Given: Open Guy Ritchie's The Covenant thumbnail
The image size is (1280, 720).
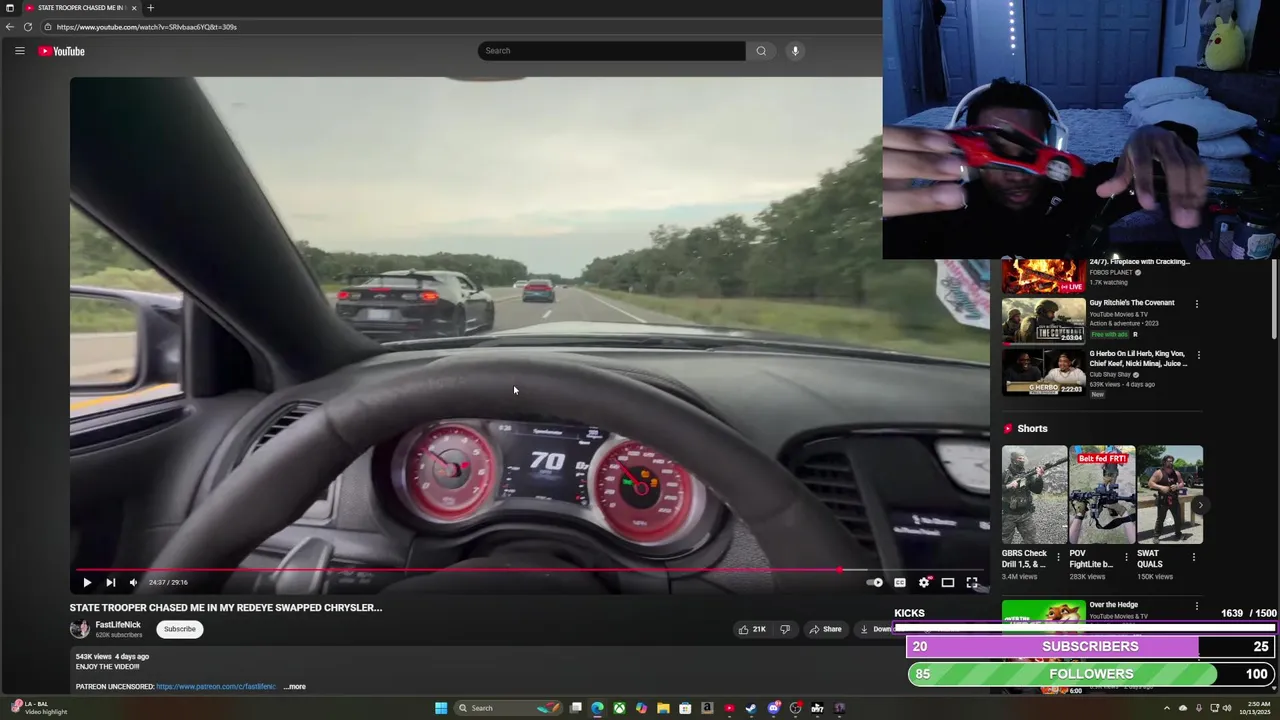Looking at the screenshot, I should (1043, 320).
